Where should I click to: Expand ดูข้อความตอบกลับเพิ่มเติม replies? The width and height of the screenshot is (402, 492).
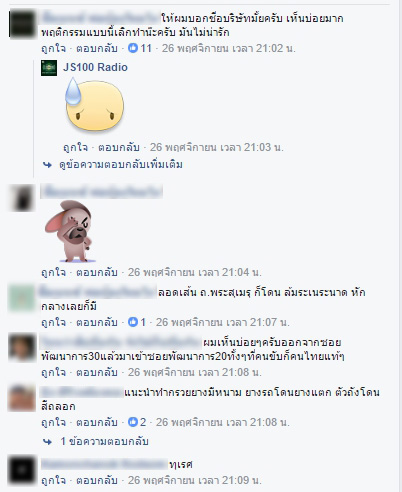coord(121,165)
